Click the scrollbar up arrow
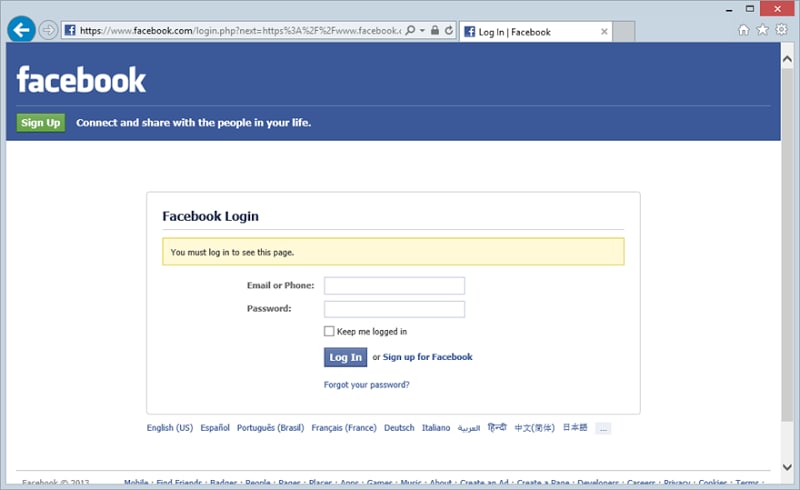This screenshot has height=490, width=800. [x=787, y=59]
